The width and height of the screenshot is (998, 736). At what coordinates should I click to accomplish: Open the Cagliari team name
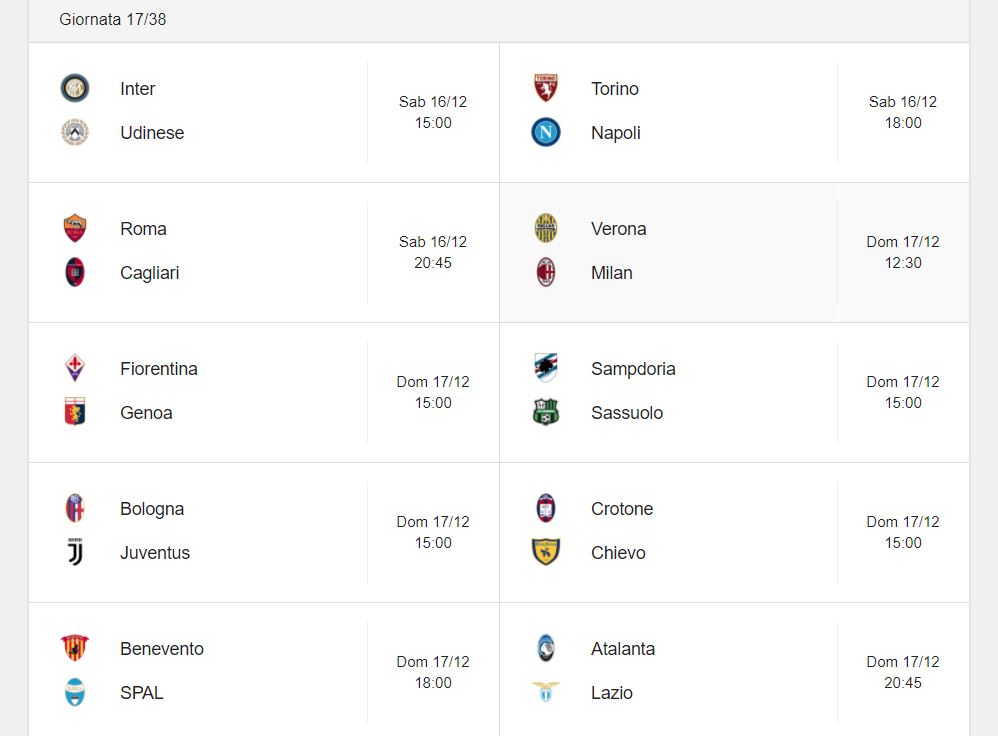tap(150, 272)
